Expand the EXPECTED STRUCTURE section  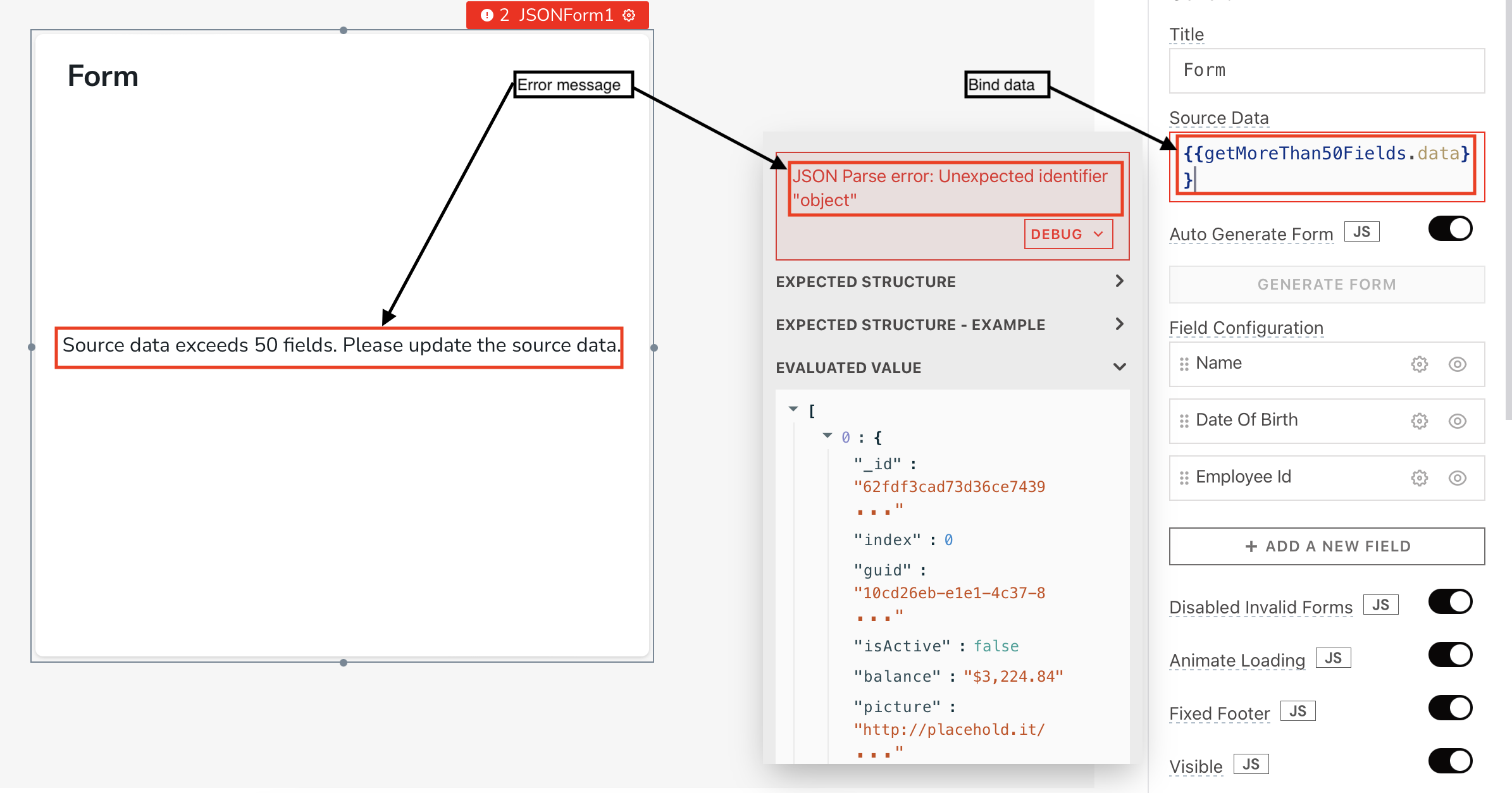pos(951,282)
